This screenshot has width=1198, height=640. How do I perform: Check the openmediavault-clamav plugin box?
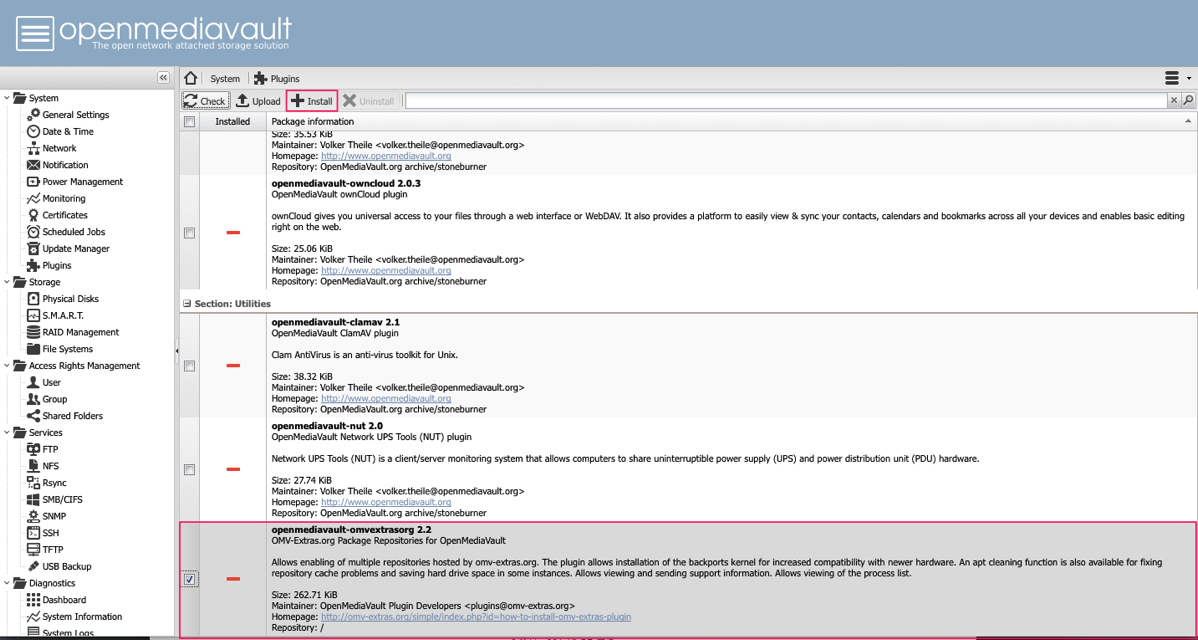point(189,366)
